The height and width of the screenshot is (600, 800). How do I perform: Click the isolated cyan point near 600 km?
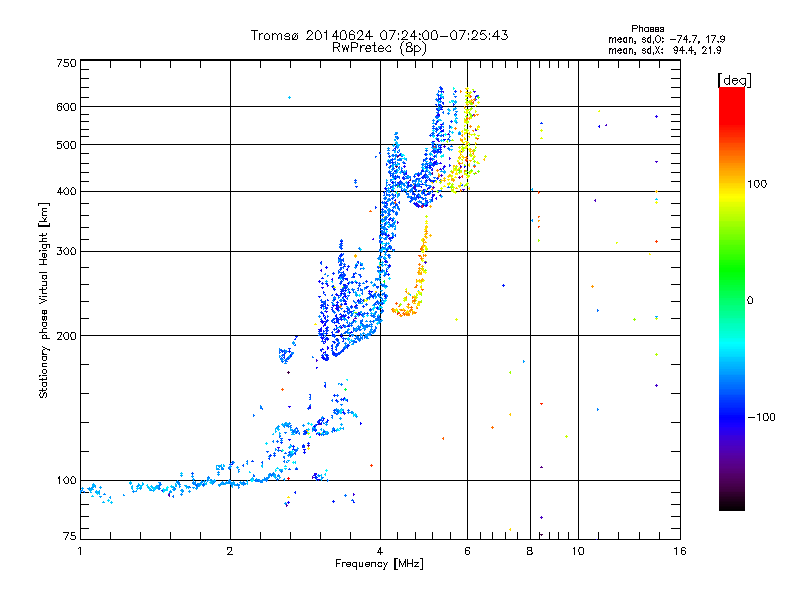tap(290, 97)
